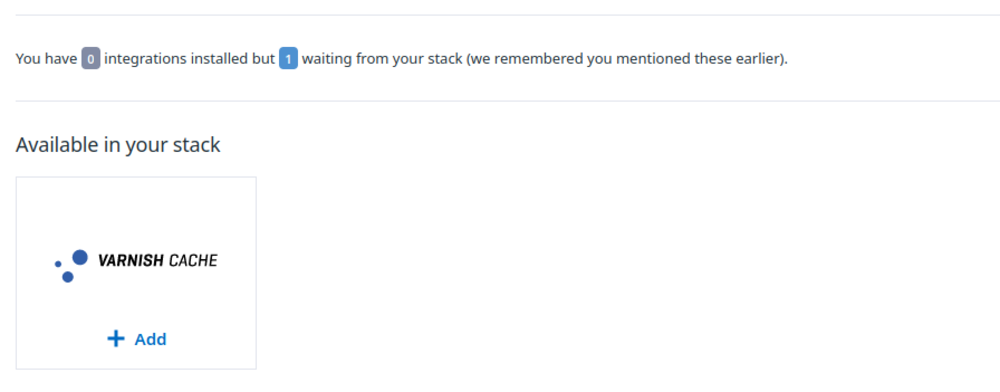1000x392 pixels.
Task: Click the smallest blue dot in Varnish logo
Action: (58, 264)
